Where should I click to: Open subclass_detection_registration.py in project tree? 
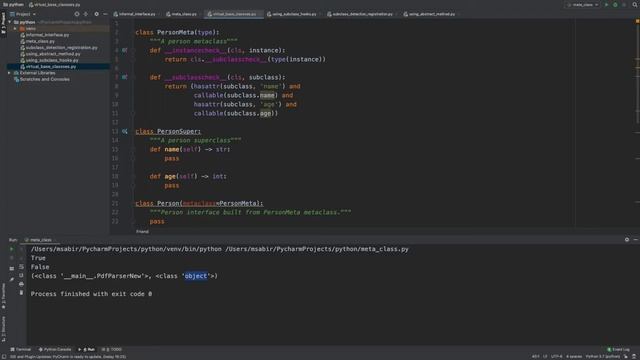[x=61, y=48]
